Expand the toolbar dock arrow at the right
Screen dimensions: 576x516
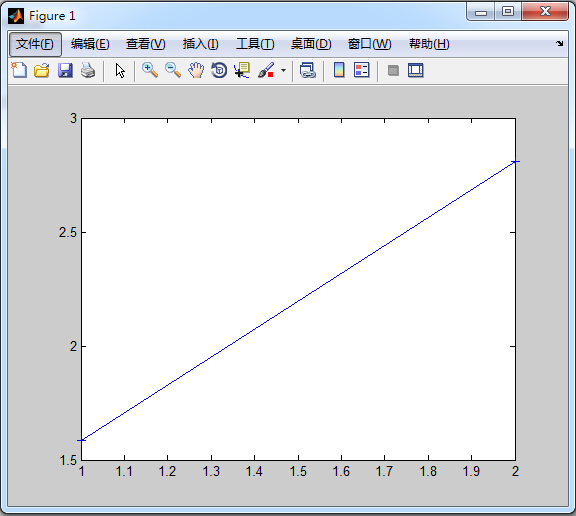coord(559,43)
